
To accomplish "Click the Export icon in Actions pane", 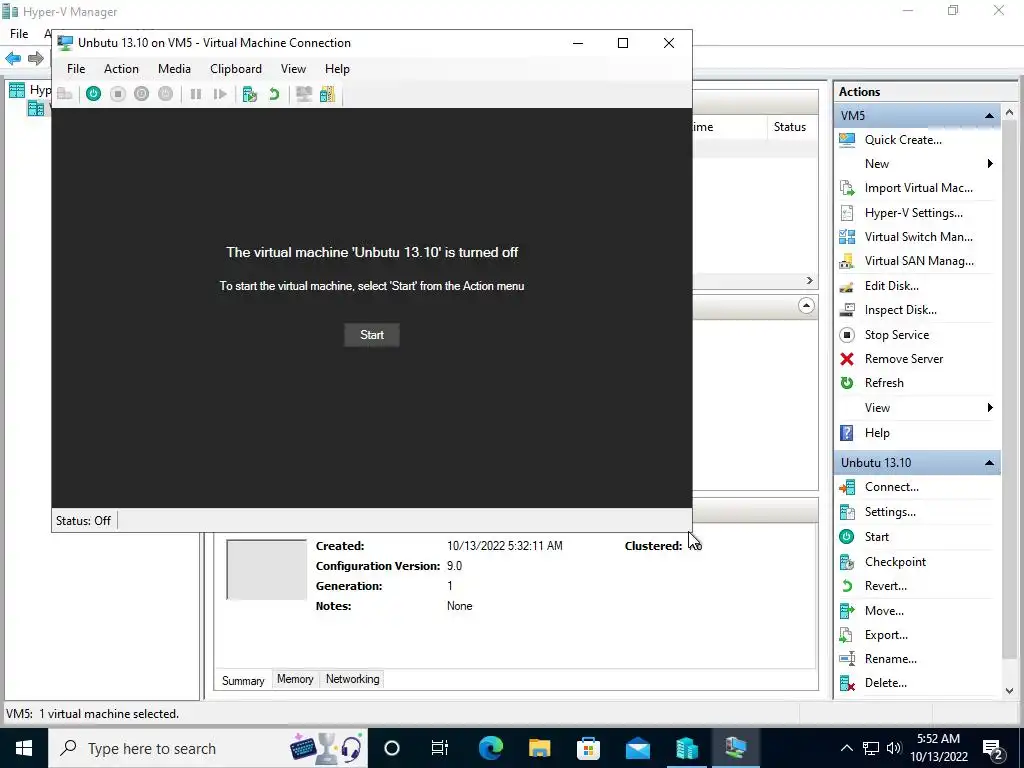I will pyautogui.click(x=847, y=635).
